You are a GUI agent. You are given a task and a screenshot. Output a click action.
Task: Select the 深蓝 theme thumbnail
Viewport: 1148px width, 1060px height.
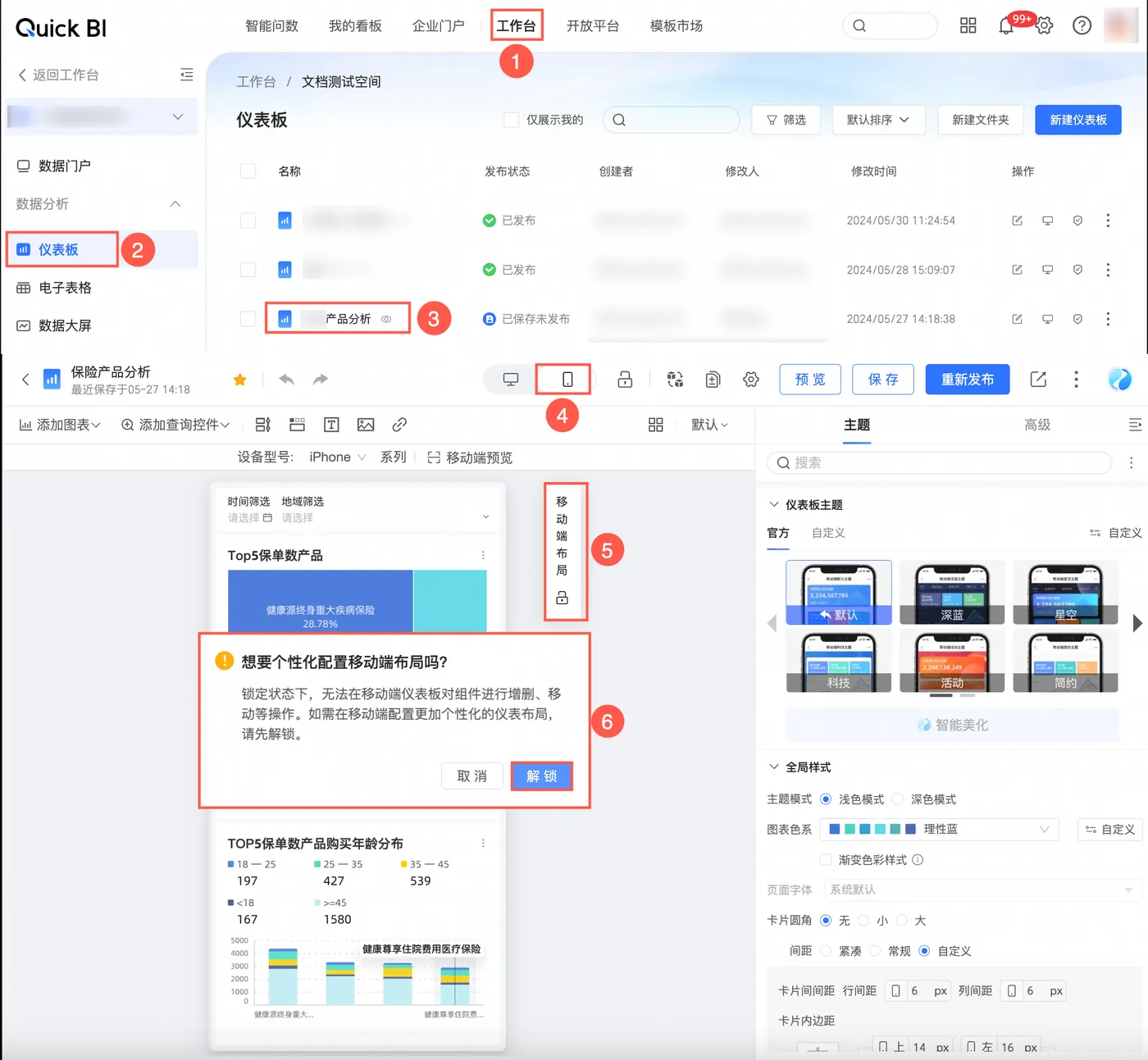[952, 593]
